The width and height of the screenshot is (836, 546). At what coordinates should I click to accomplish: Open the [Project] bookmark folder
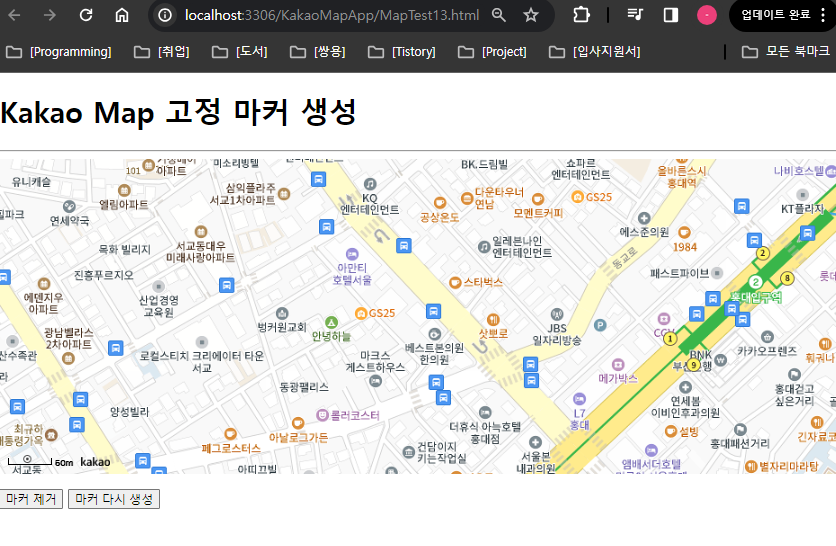(x=492, y=52)
